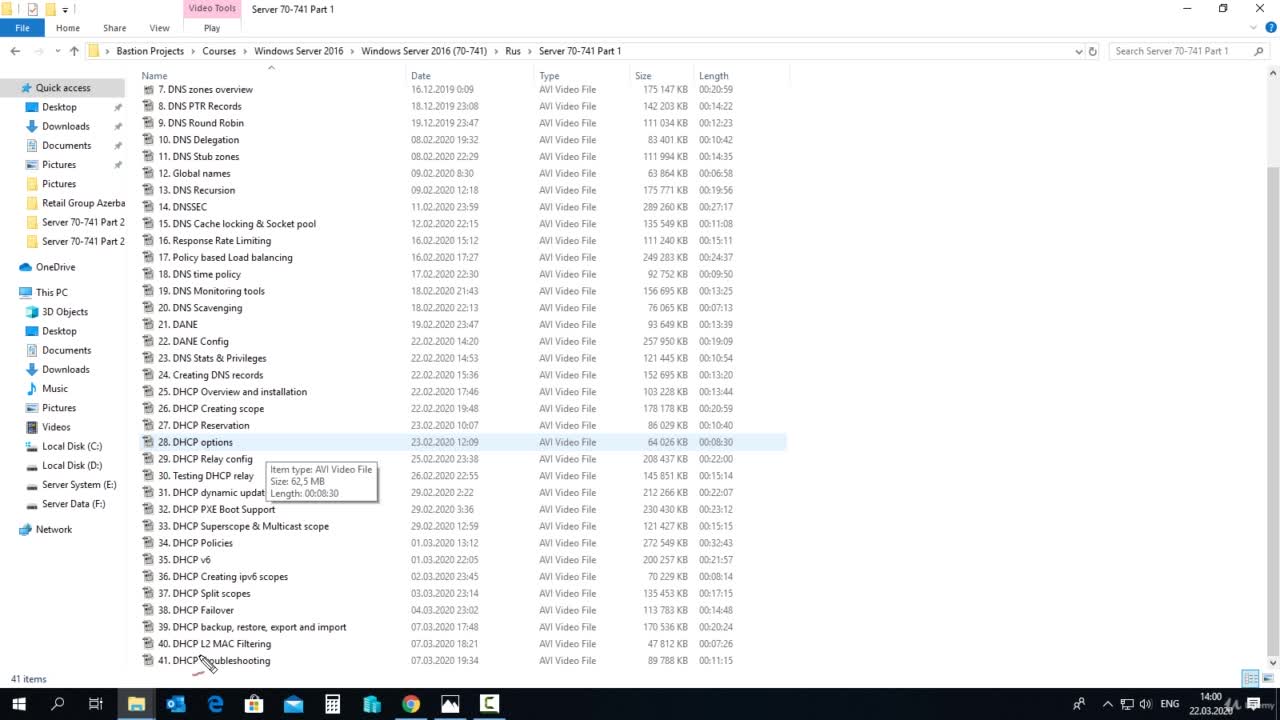Open Videos folder under This PC
1280x720 pixels.
click(56, 427)
